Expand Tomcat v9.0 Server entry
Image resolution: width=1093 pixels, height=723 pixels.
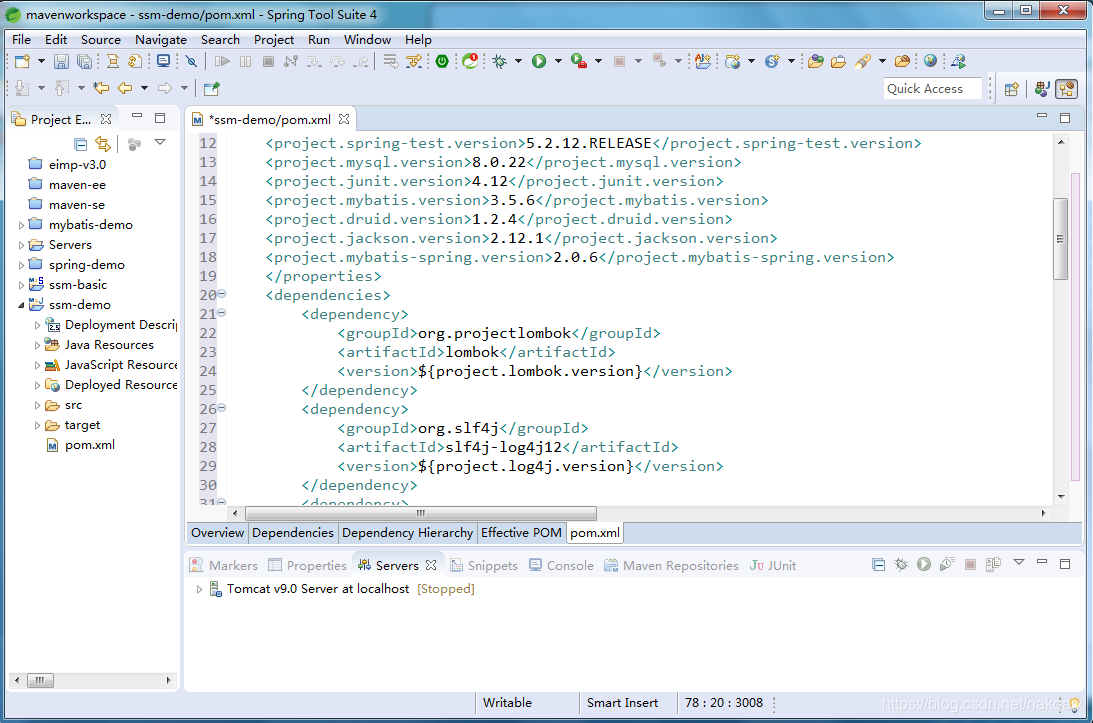200,589
